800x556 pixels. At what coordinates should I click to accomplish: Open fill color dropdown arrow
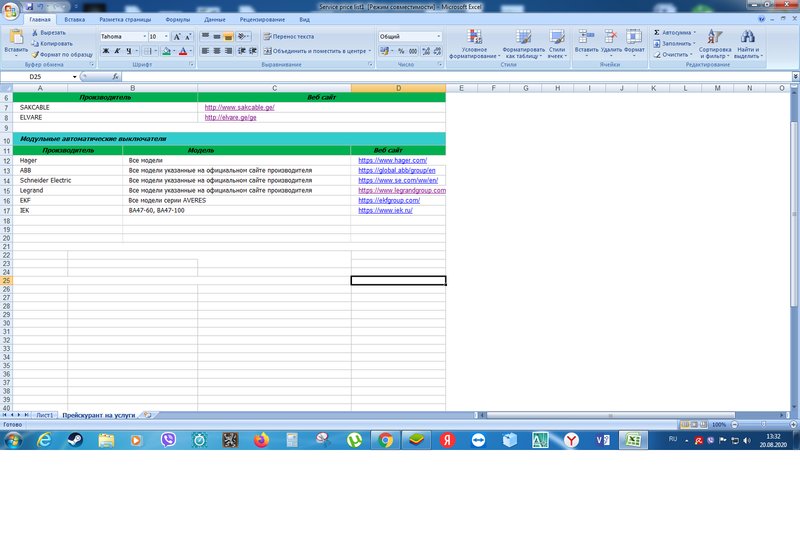174,51
